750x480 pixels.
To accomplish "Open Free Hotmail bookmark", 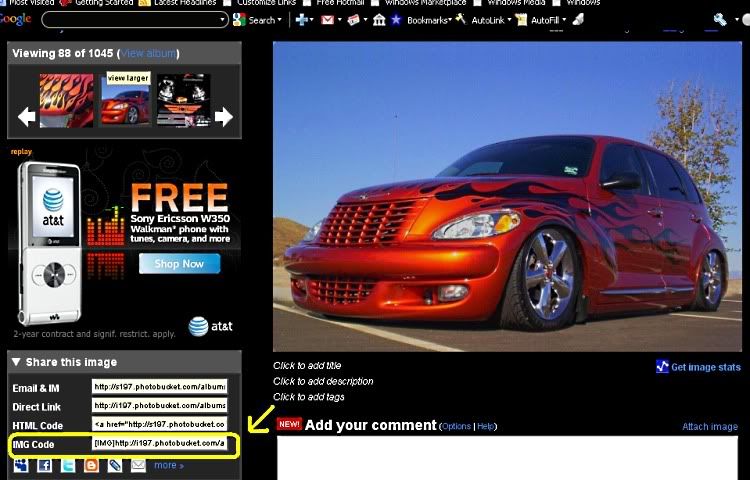I will 334,2.
